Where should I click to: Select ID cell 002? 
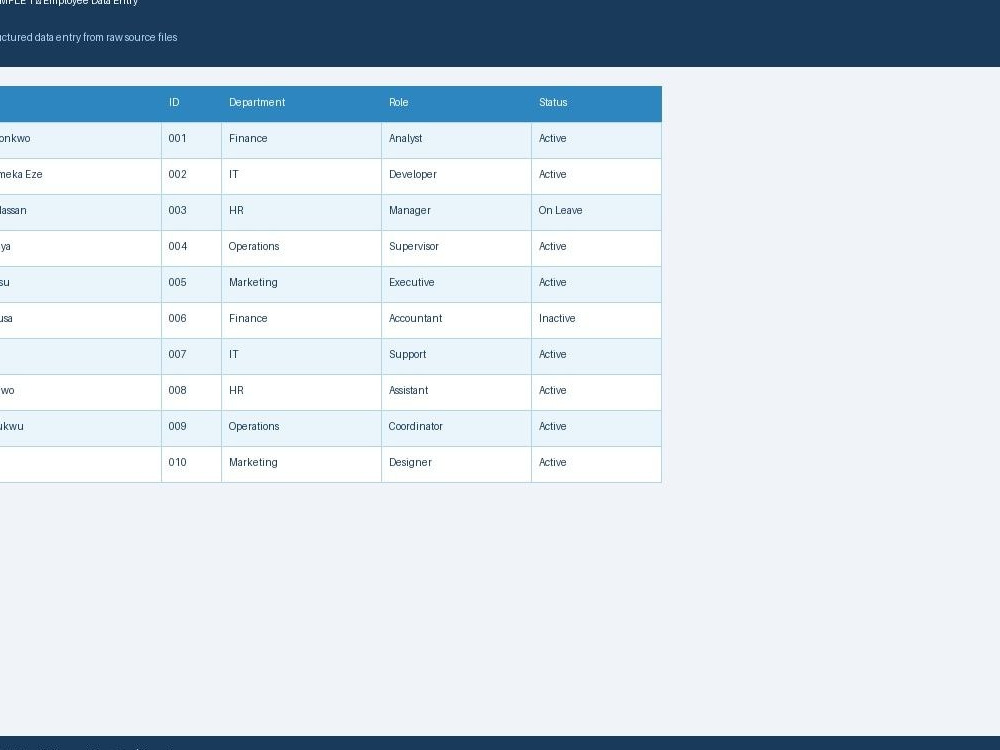[191, 176]
